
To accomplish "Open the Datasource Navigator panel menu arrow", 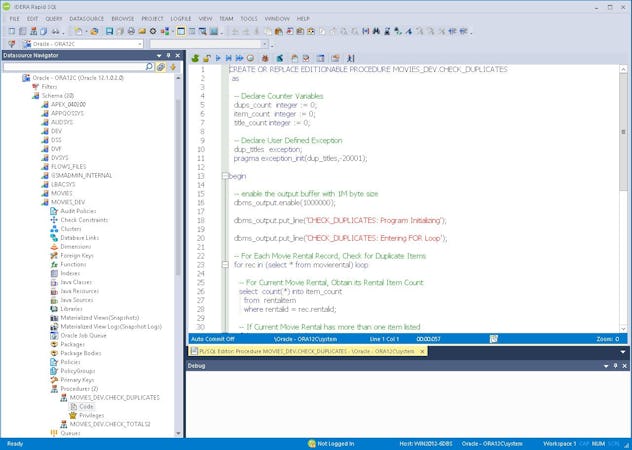I will [x=159, y=55].
